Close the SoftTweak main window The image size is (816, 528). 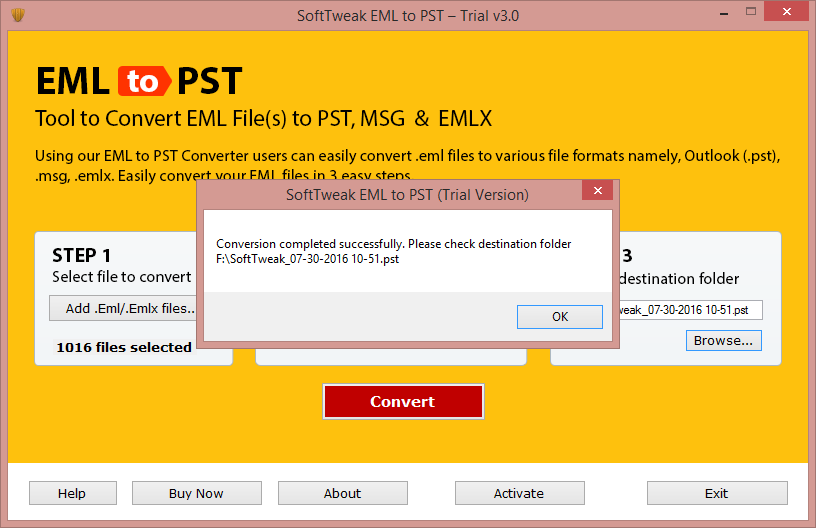coord(786,11)
